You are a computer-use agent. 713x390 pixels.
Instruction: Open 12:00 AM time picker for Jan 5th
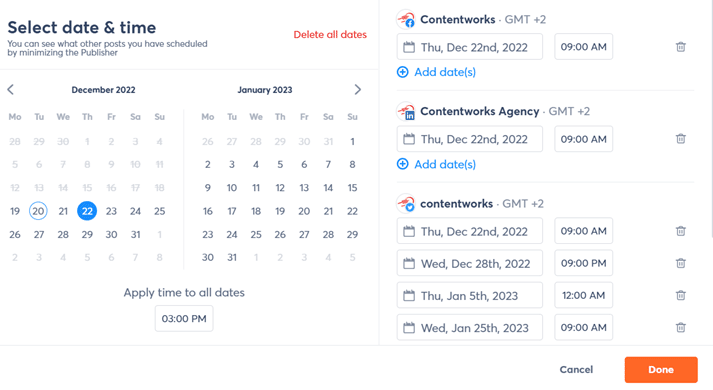583,295
